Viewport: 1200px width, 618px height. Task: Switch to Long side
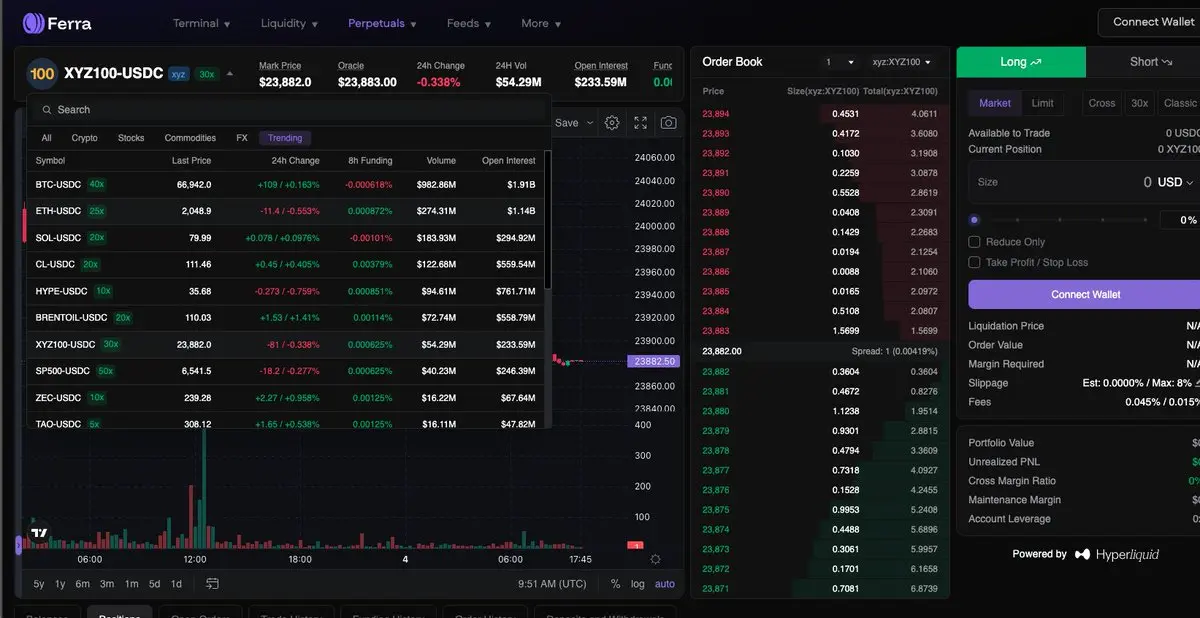[x=1021, y=62]
